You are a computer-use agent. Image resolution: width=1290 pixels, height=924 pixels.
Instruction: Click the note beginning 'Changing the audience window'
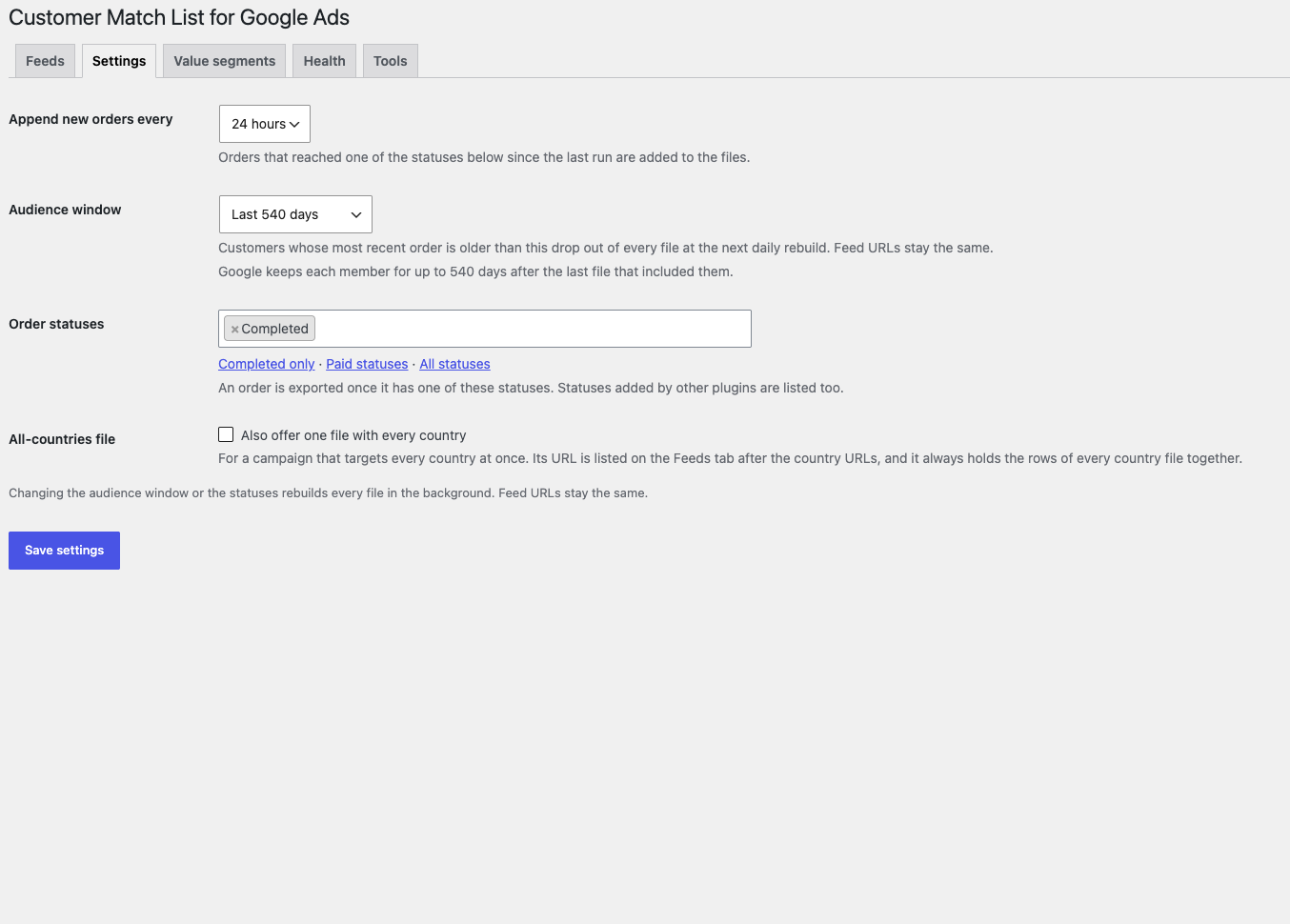328,492
